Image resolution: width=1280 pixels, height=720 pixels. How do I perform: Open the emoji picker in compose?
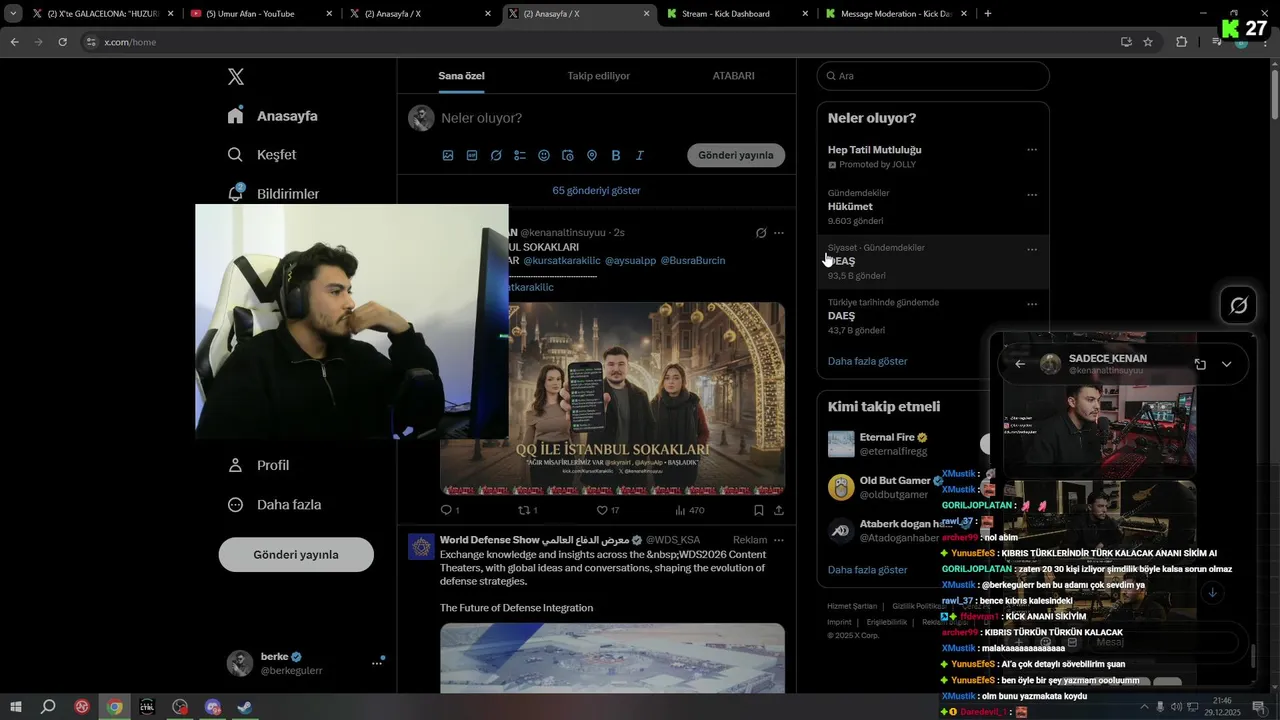(x=544, y=155)
